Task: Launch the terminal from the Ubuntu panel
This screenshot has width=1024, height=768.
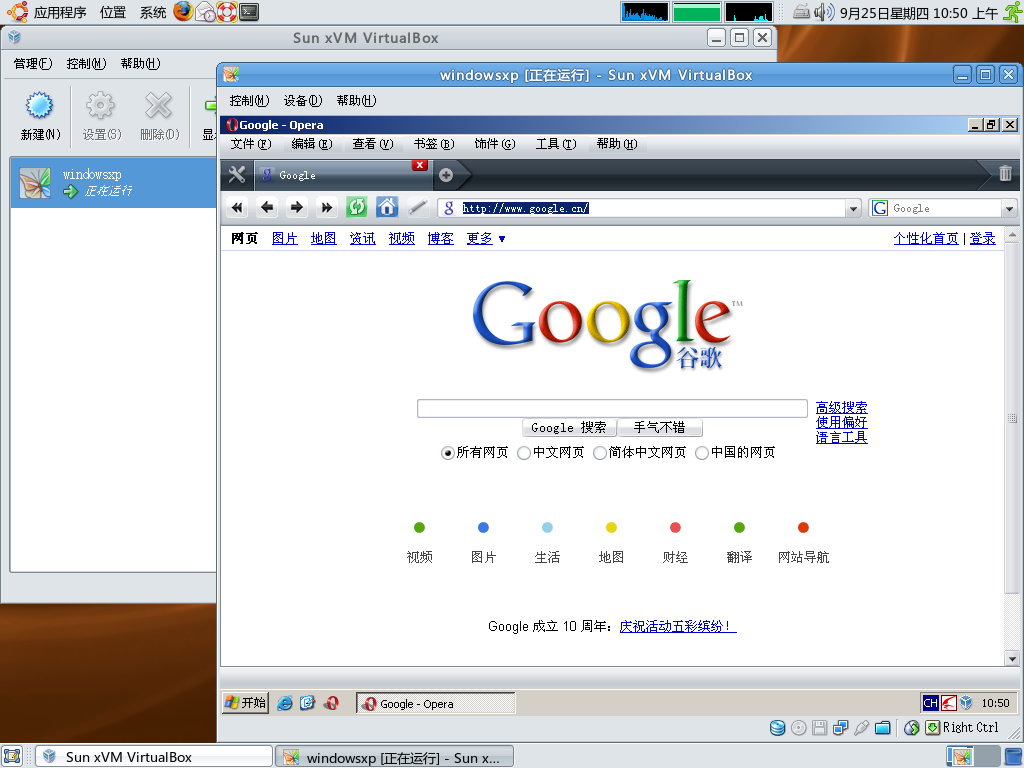Action: click(249, 12)
